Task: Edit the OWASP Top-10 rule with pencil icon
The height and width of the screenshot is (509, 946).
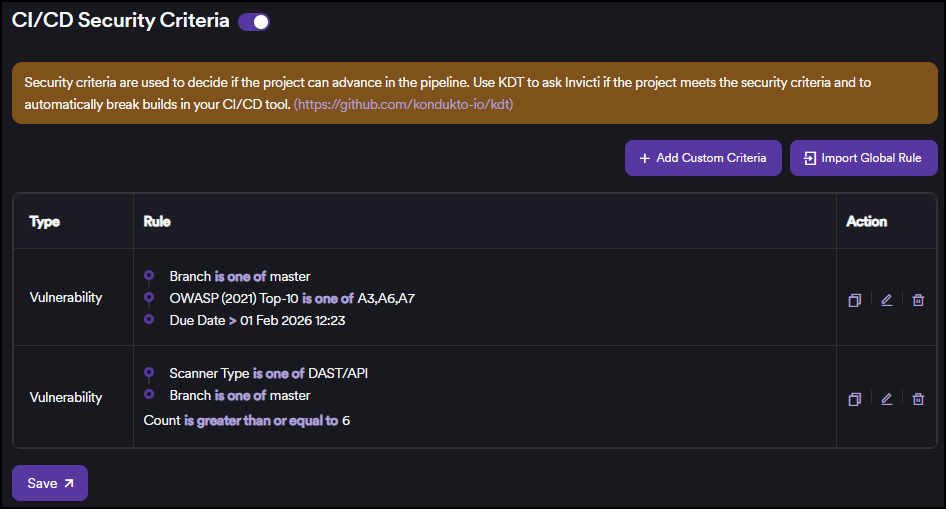Action: click(886, 300)
